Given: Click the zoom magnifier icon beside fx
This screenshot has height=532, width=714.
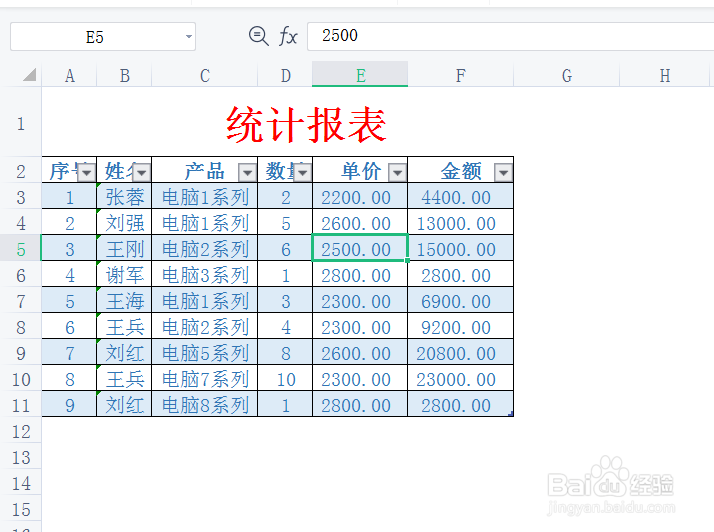Looking at the screenshot, I should coord(259,36).
